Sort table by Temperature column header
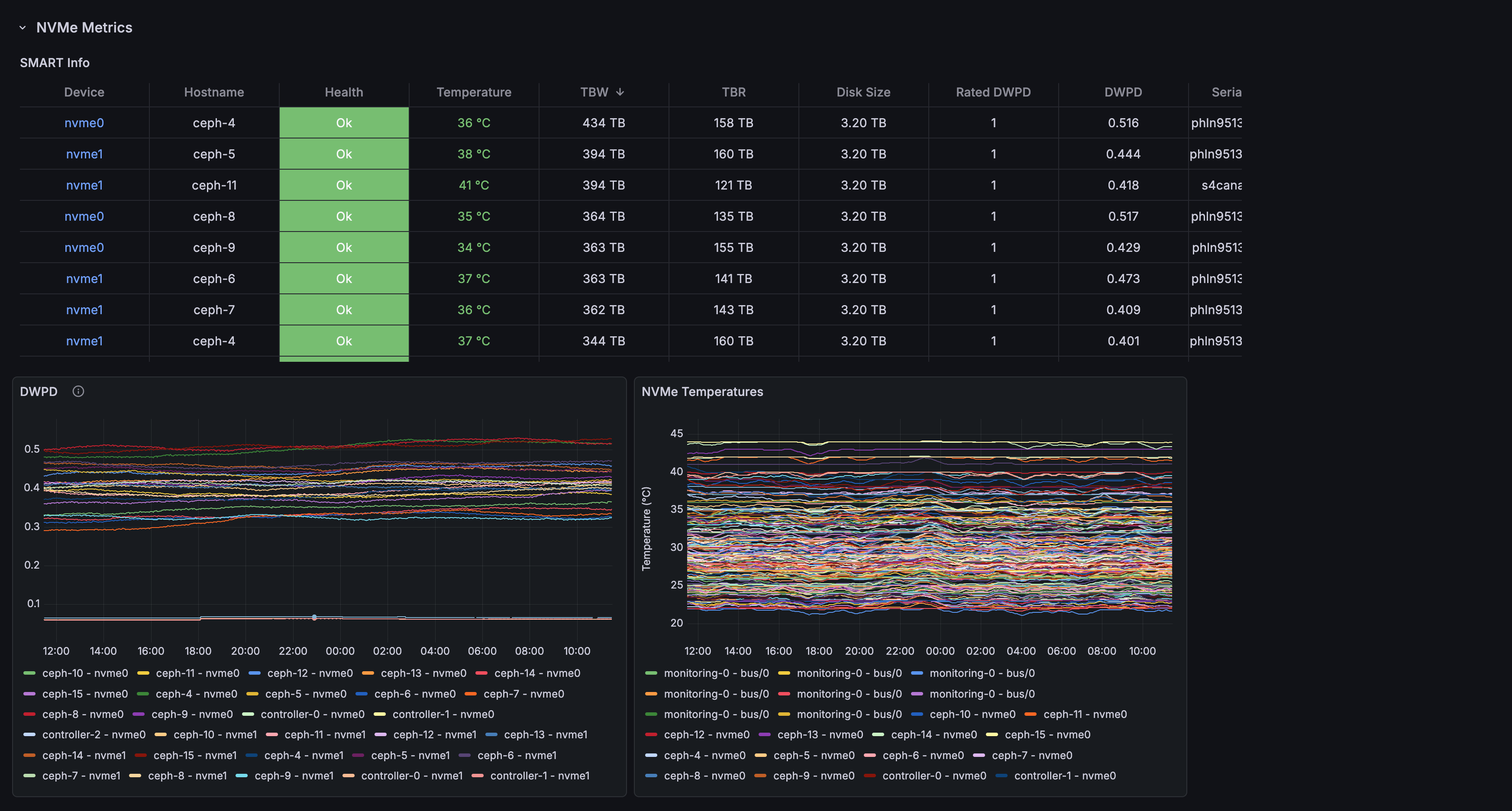This screenshot has width=1512, height=811. click(x=474, y=92)
